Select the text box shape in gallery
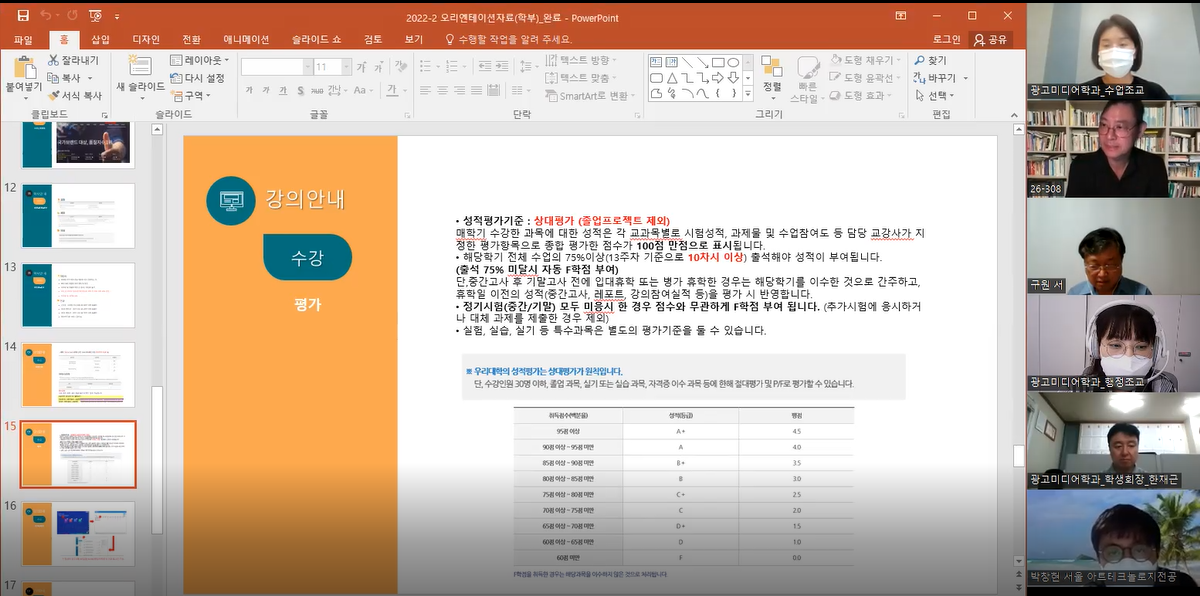This screenshot has height=596, width=1200. (656, 62)
